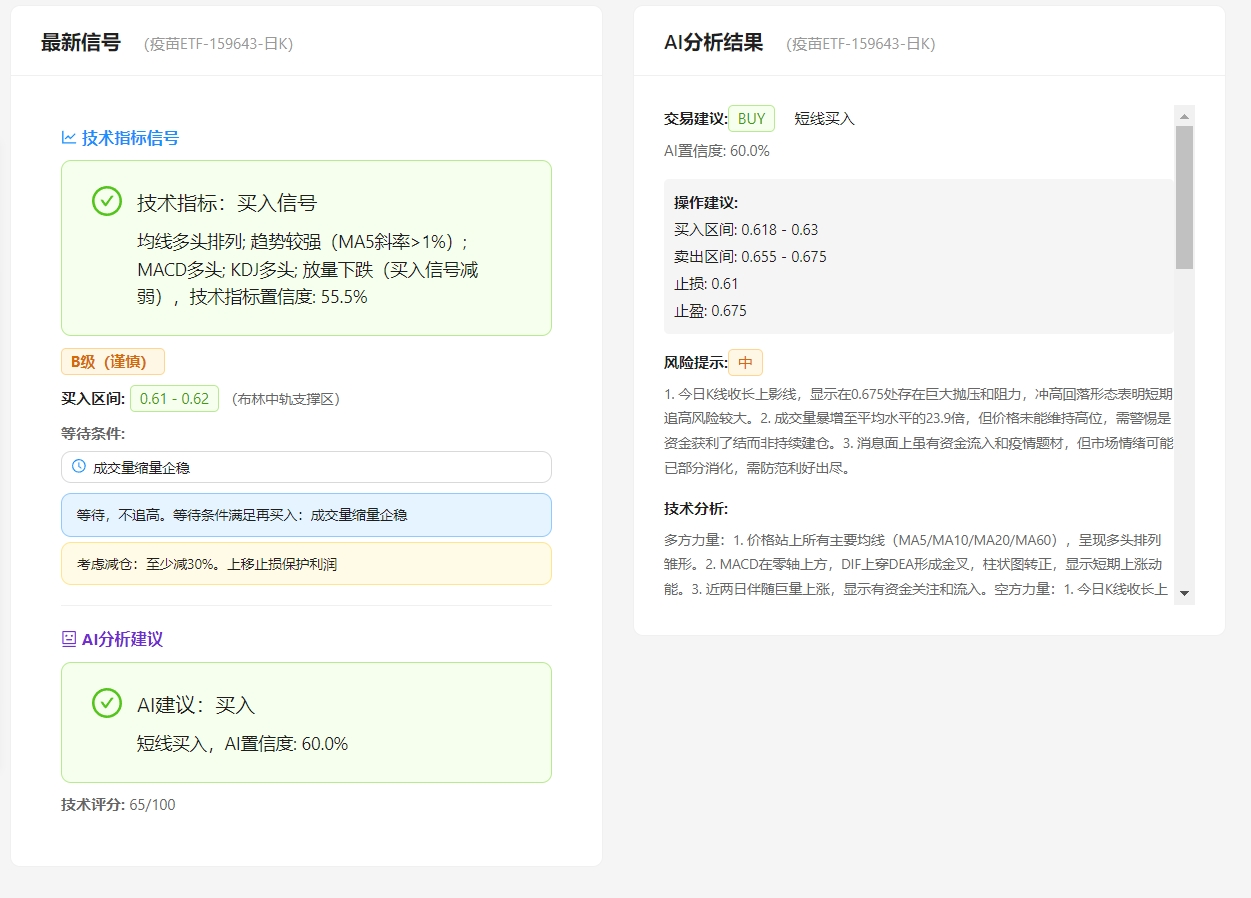1251x898 pixels.
Task: Open the AI分析建议 section heading
Action: coord(122,639)
